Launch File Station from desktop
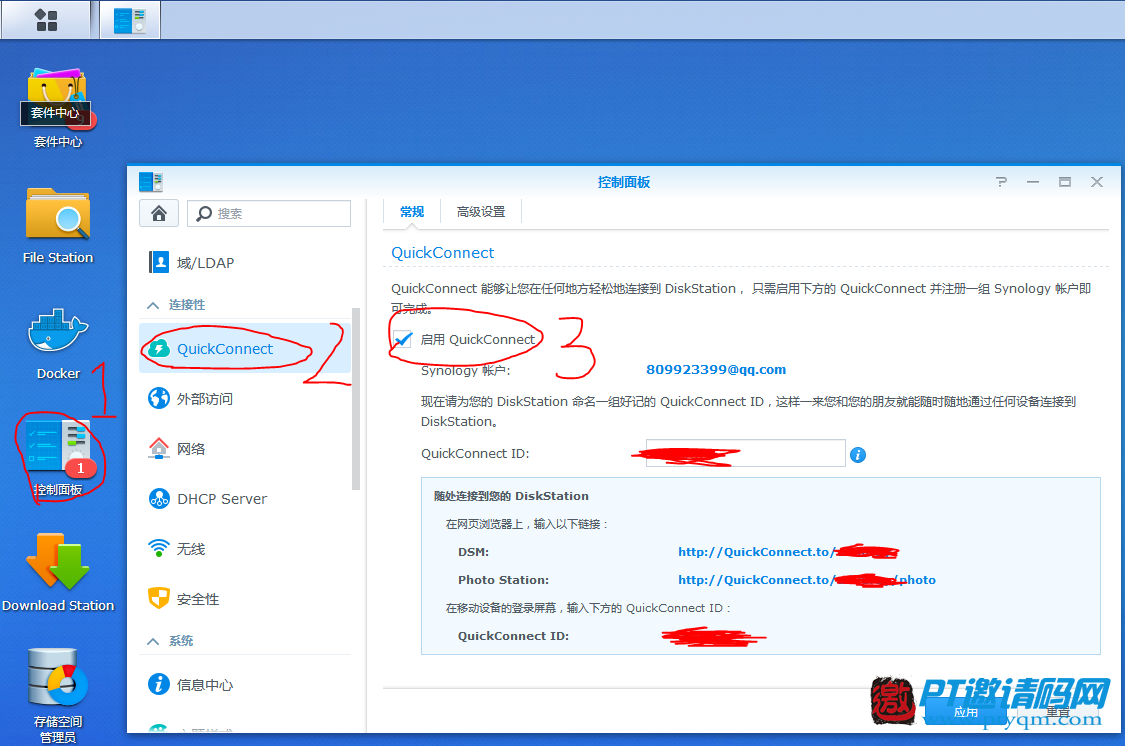This screenshot has height=746, width=1125. [57, 226]
